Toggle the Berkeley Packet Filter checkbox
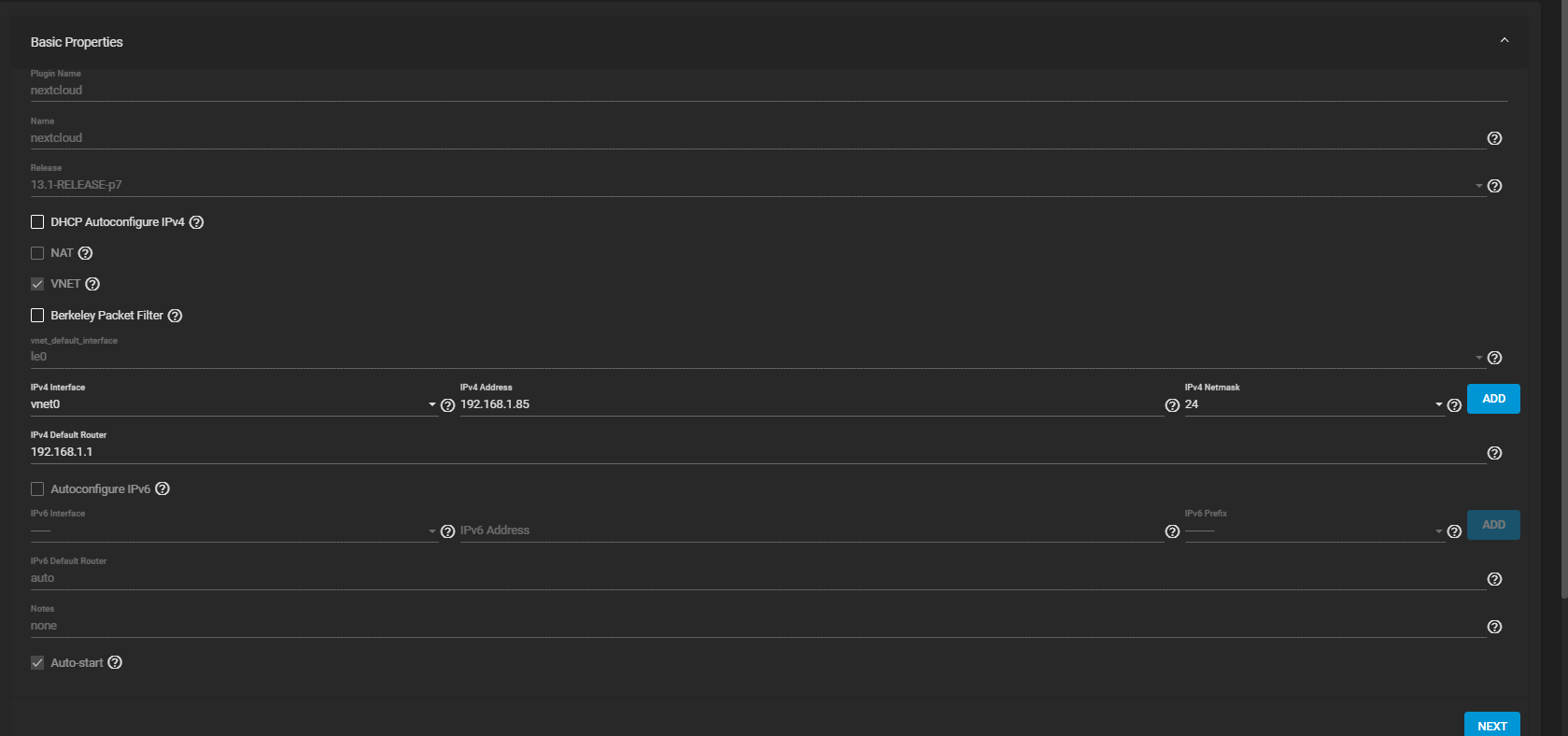 [x=37, y=316]
